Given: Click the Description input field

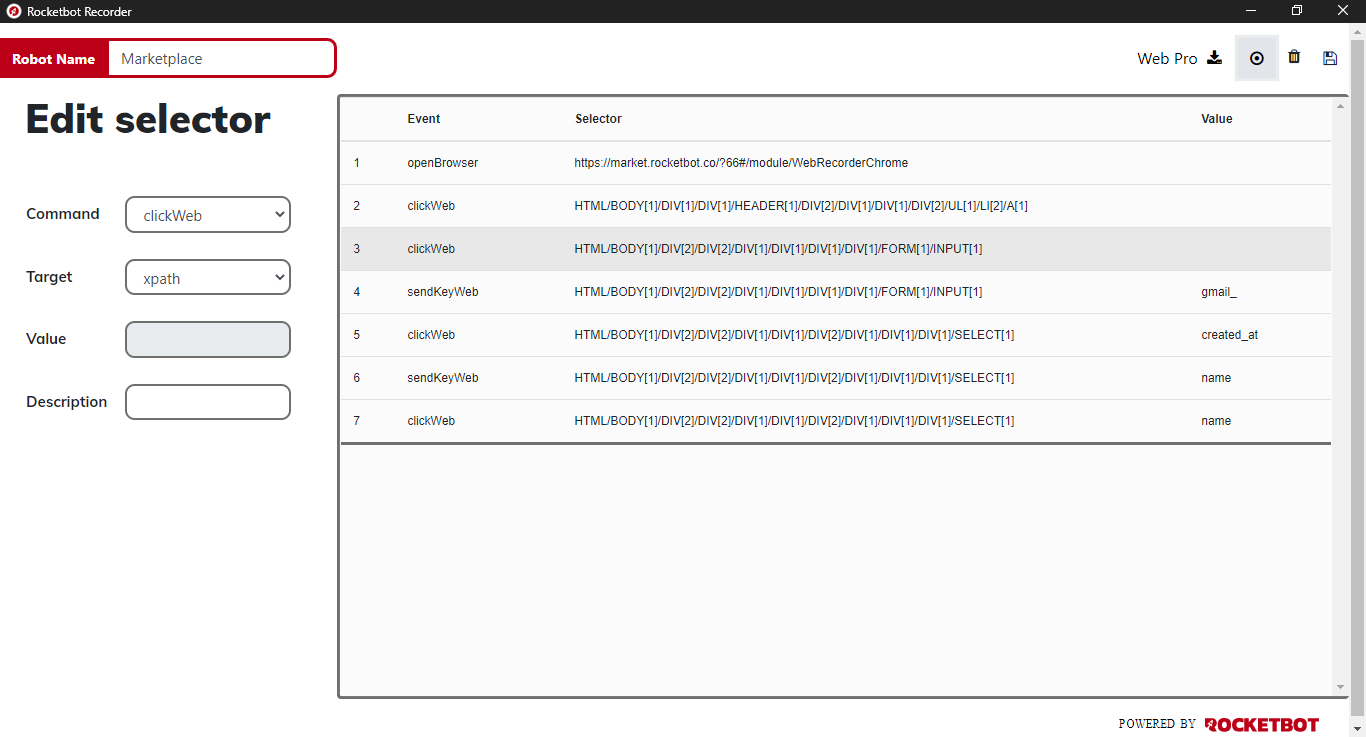Looking at the screenshot, I should coord(208,402).
